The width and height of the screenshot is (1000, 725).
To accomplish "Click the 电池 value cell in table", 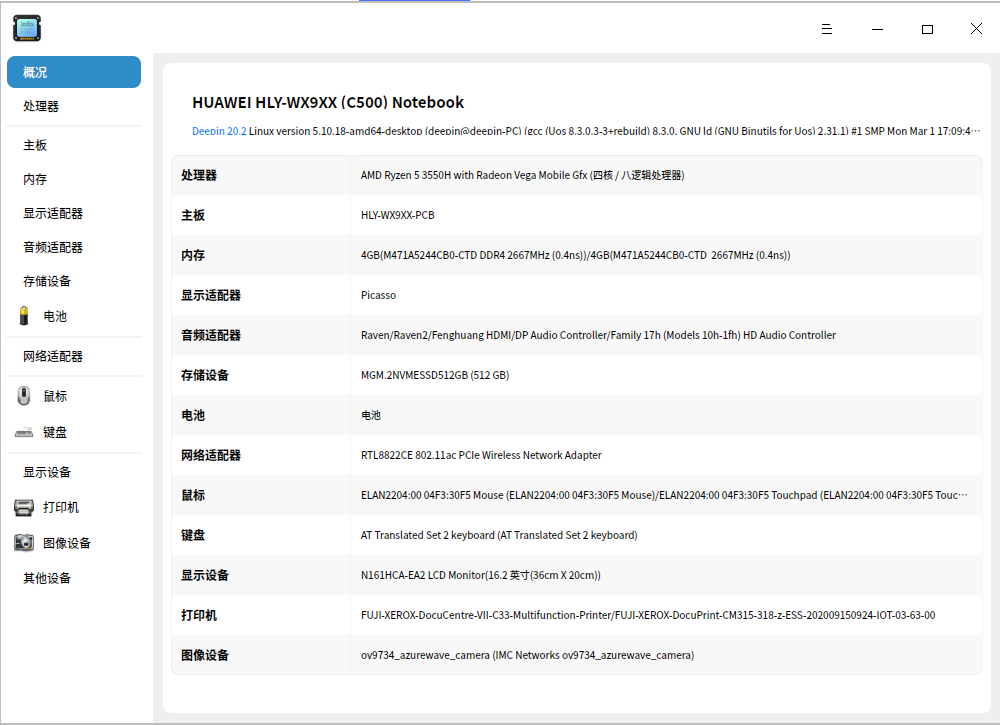I will click(x=371, y=415).
